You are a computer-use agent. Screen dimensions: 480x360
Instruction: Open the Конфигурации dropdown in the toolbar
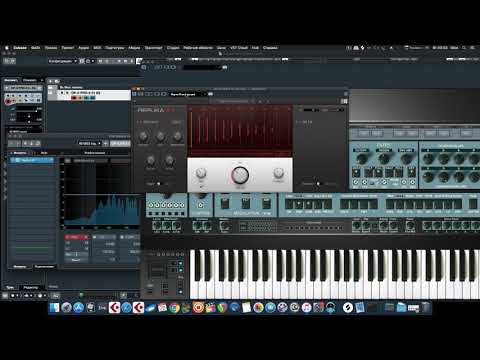pos(62,61)
